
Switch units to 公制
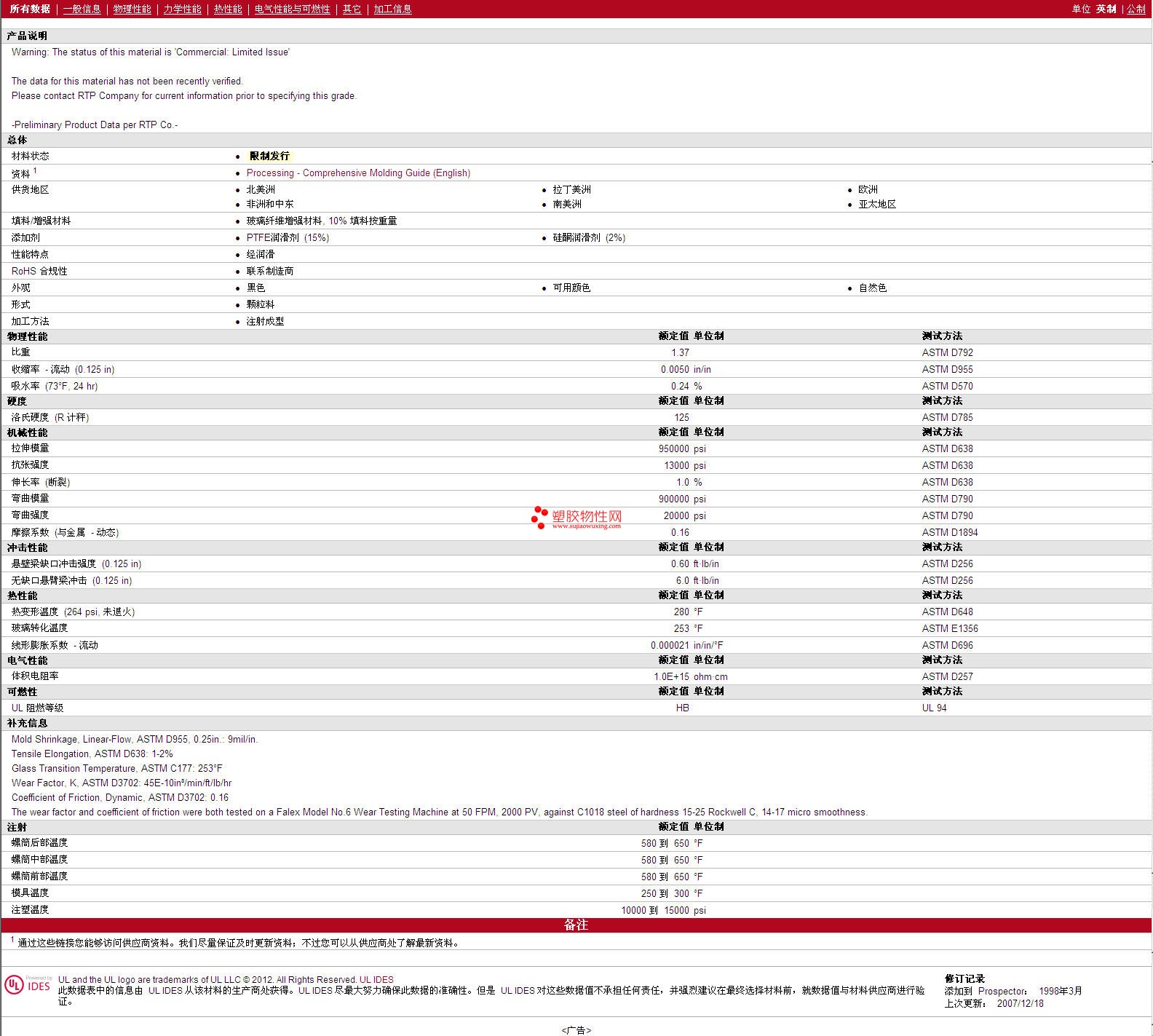pos(1136,9)
